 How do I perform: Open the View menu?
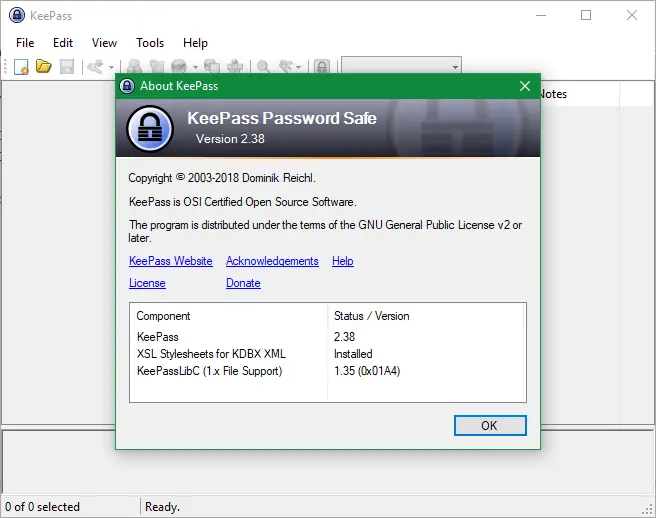104,43
